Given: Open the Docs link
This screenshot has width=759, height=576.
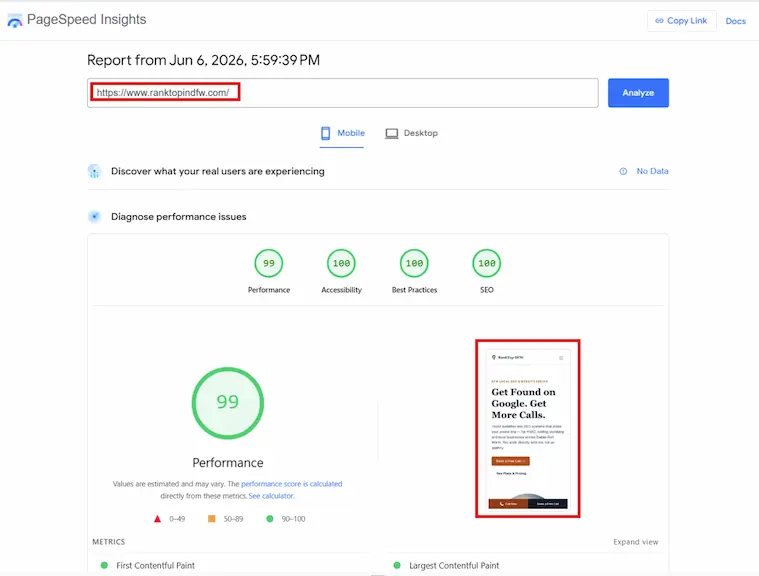Looking at the screenshot, I should pos(735,21).
